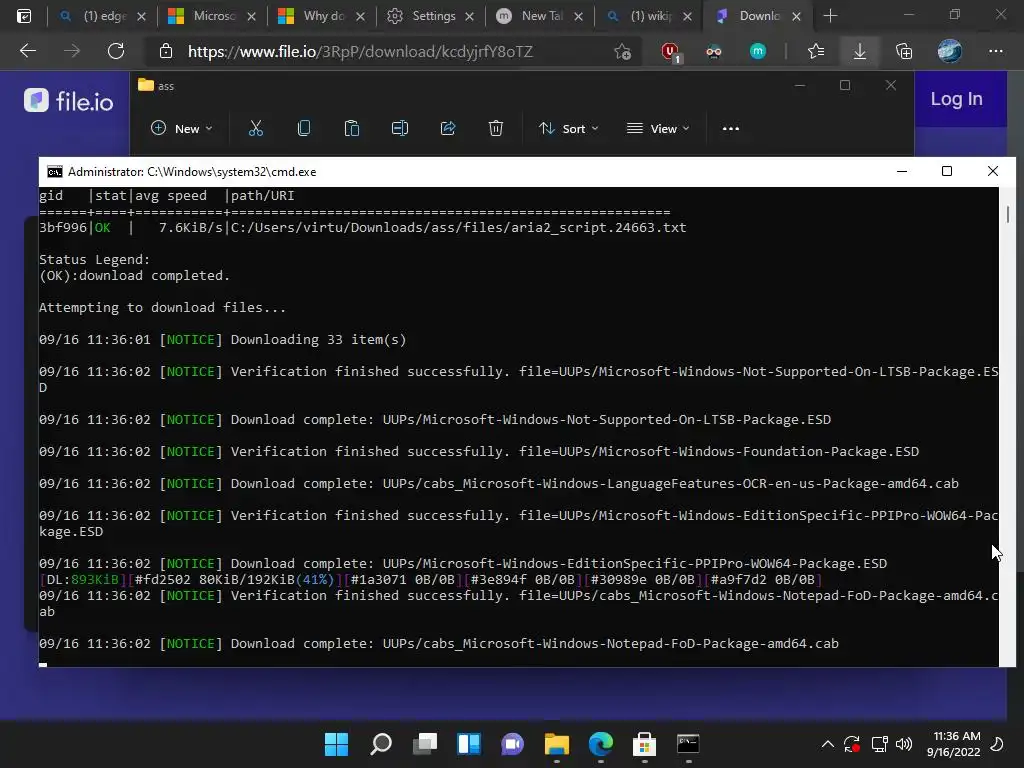Click the Rename icon in File Explorer
This screenshot has width=1024, height=768.
coord(400,129)
